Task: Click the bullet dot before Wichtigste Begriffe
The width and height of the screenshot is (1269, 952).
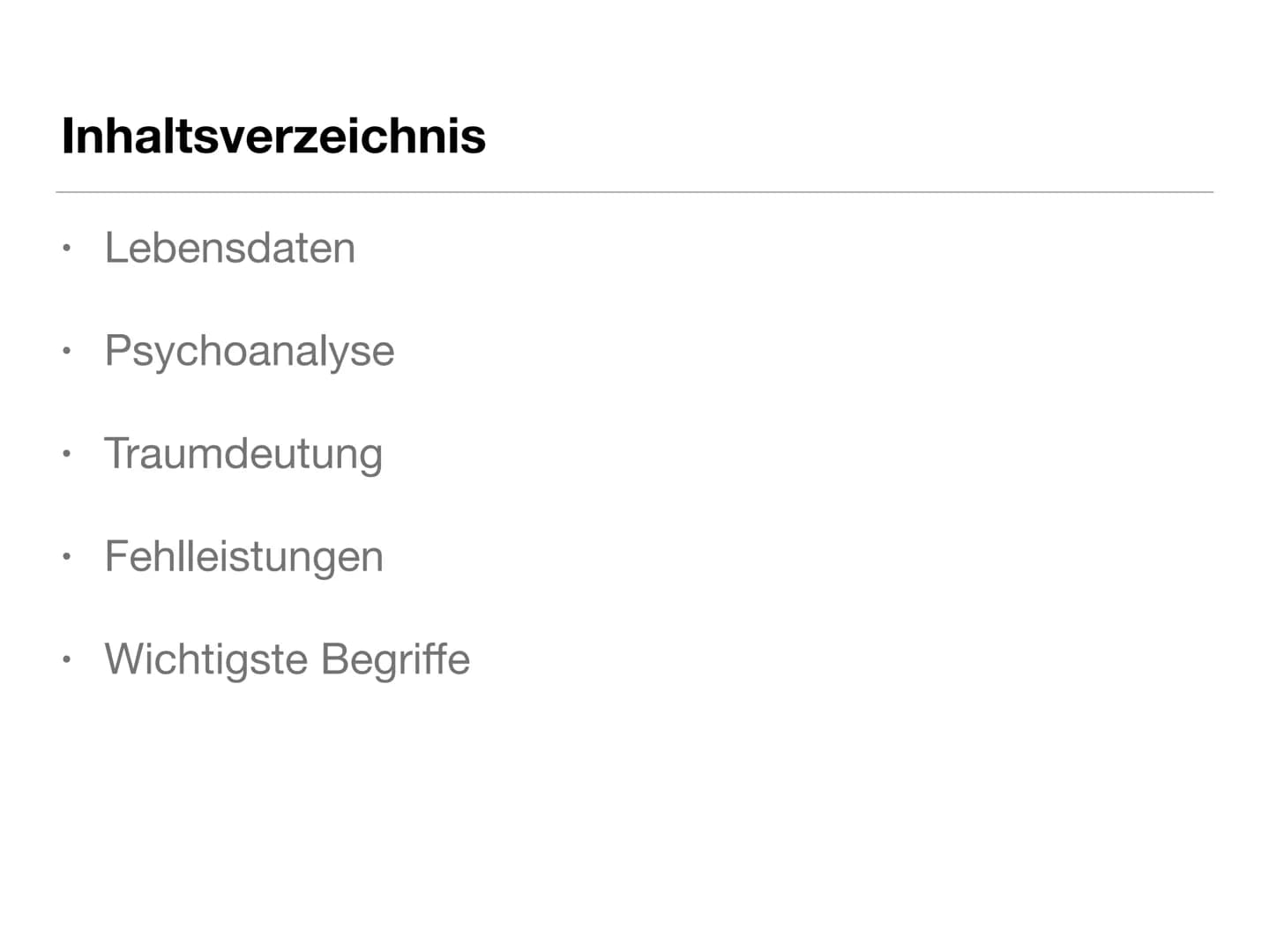Action: point(66,660)
